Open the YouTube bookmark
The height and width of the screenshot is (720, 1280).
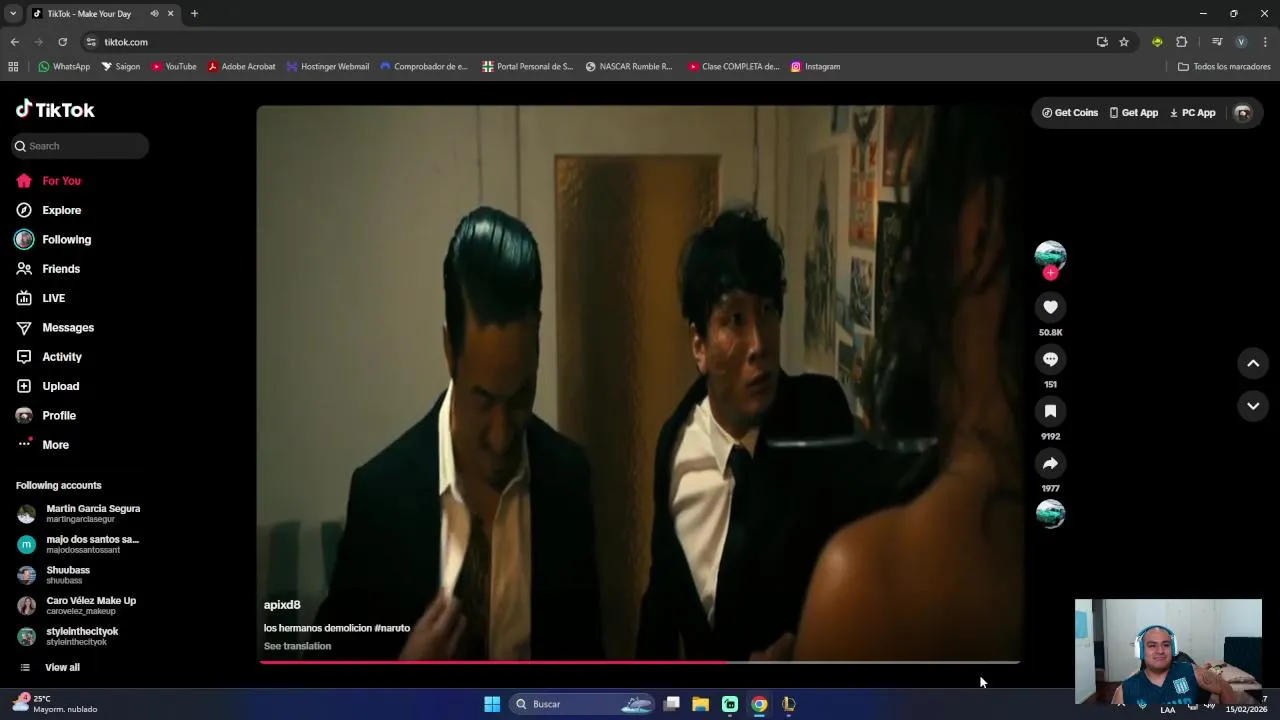[174, 67]
